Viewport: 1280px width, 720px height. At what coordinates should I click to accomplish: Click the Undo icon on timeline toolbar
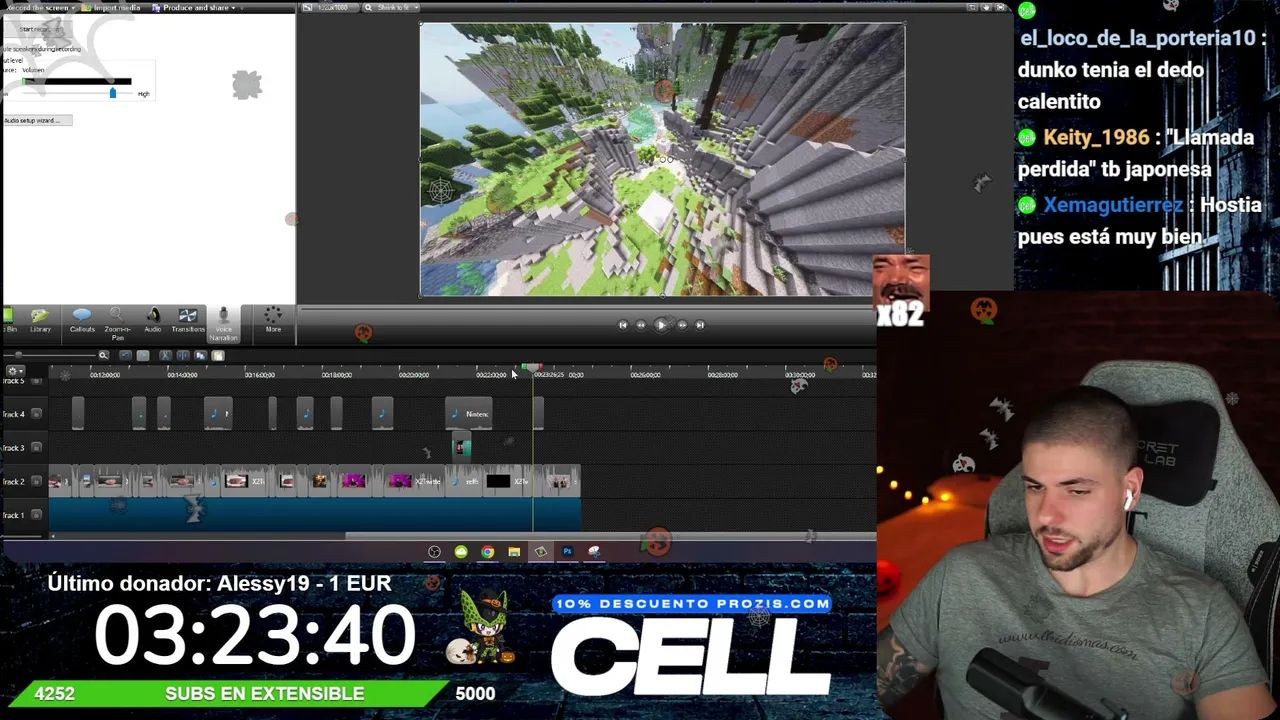pos(125,355)
